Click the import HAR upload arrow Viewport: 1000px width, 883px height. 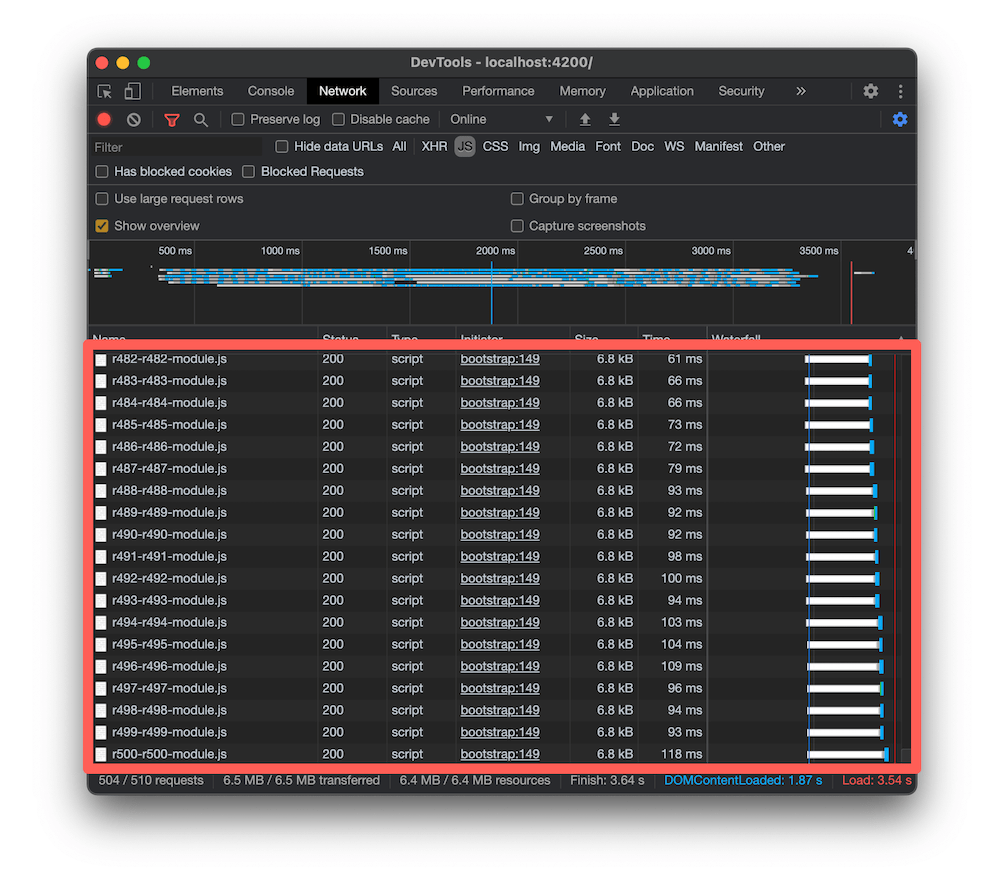585,119
